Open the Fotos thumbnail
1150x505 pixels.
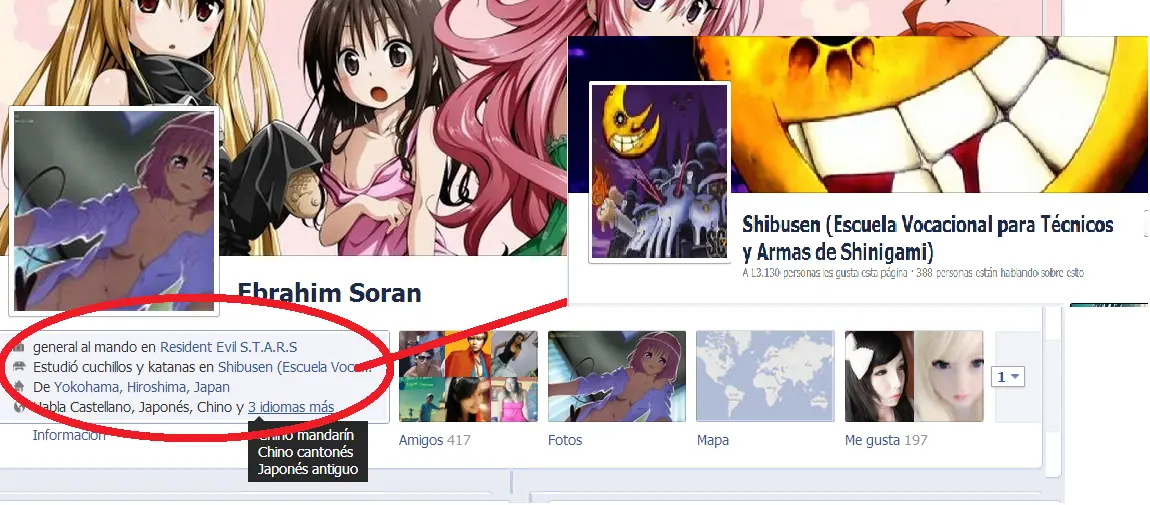click(617, 377)
